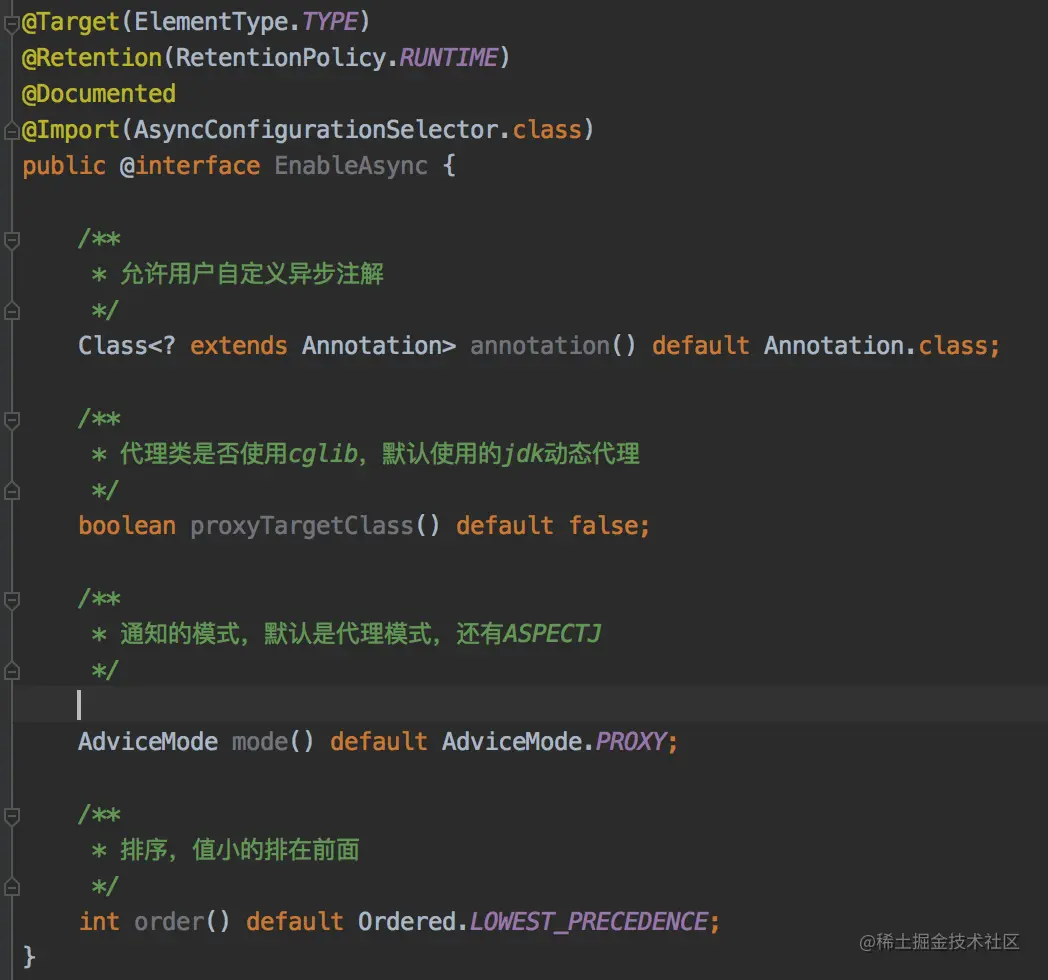
Task: Click fold end marker of the cglib comment
Action: (x=11, y=491)
